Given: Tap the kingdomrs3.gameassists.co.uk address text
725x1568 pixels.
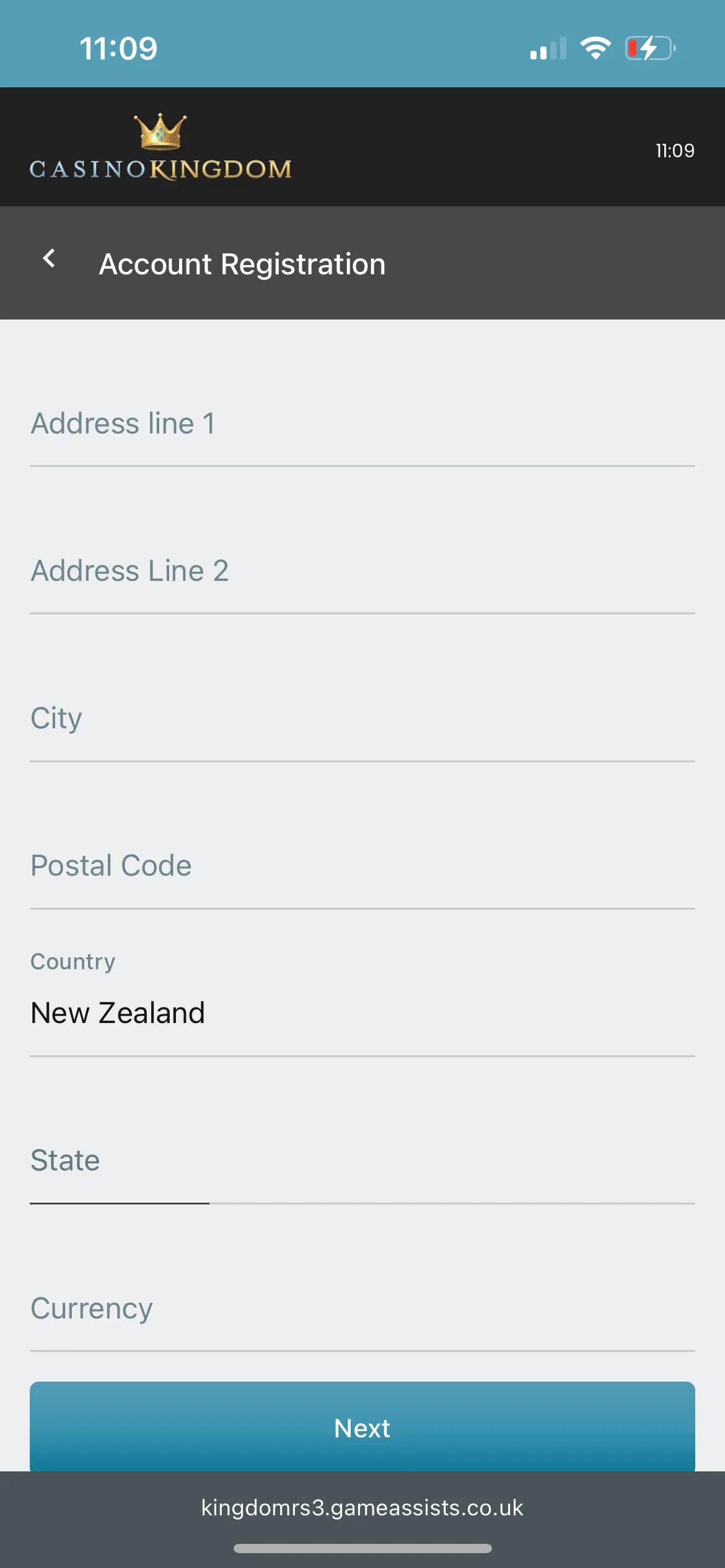Looking at the screenshot, I should [362, 1508].
